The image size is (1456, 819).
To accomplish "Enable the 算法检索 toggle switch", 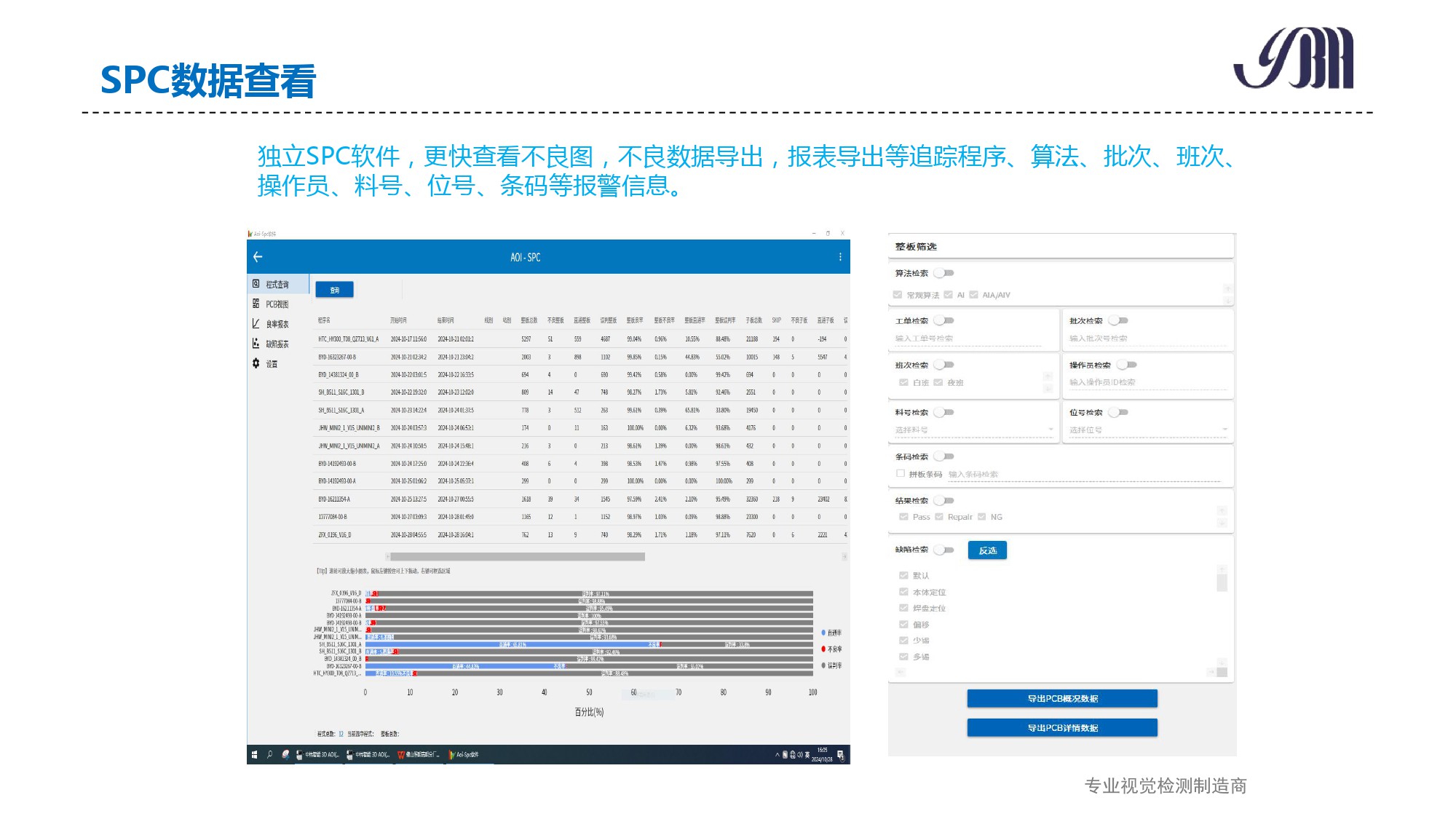I will pos(944,273).
